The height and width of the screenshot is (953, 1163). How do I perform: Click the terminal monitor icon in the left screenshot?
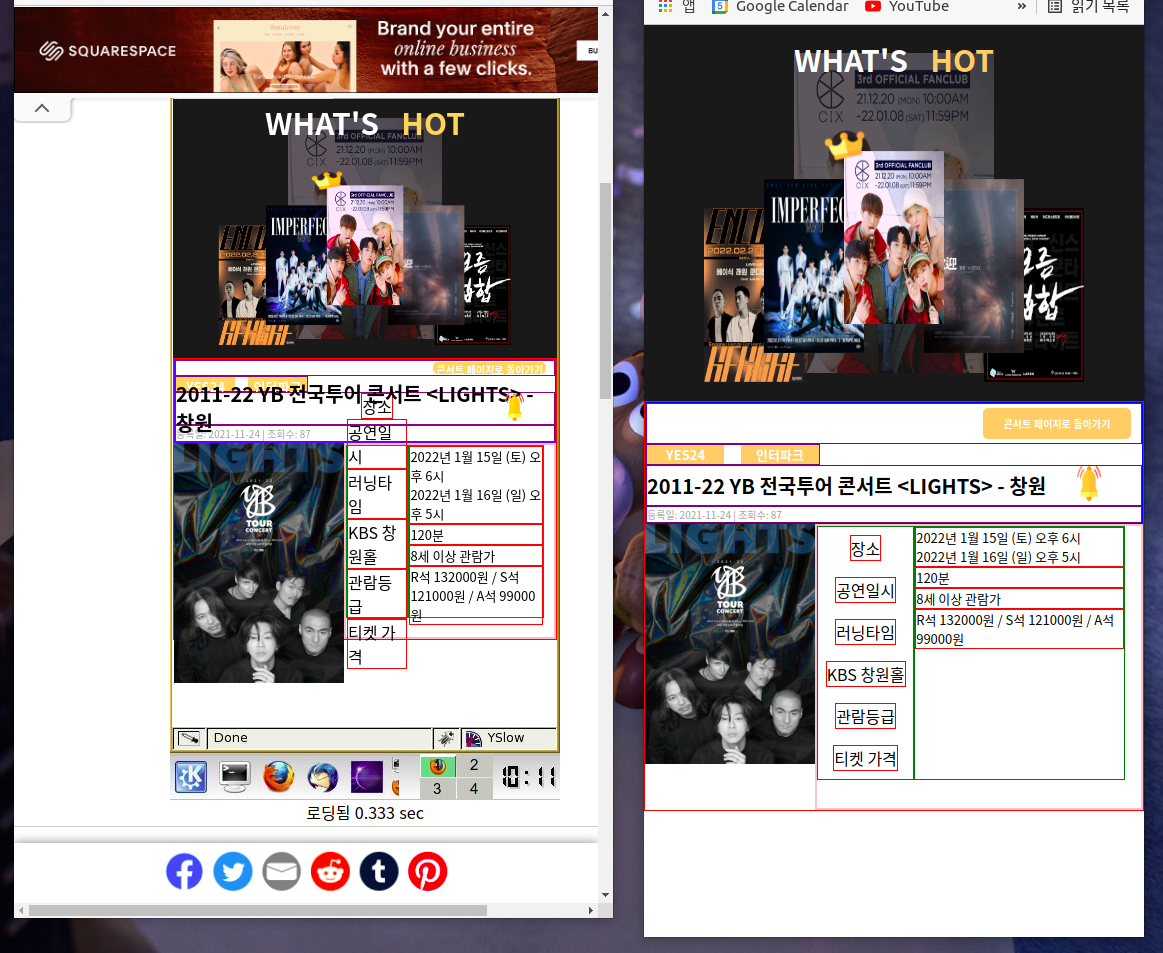tap(235, 776)
